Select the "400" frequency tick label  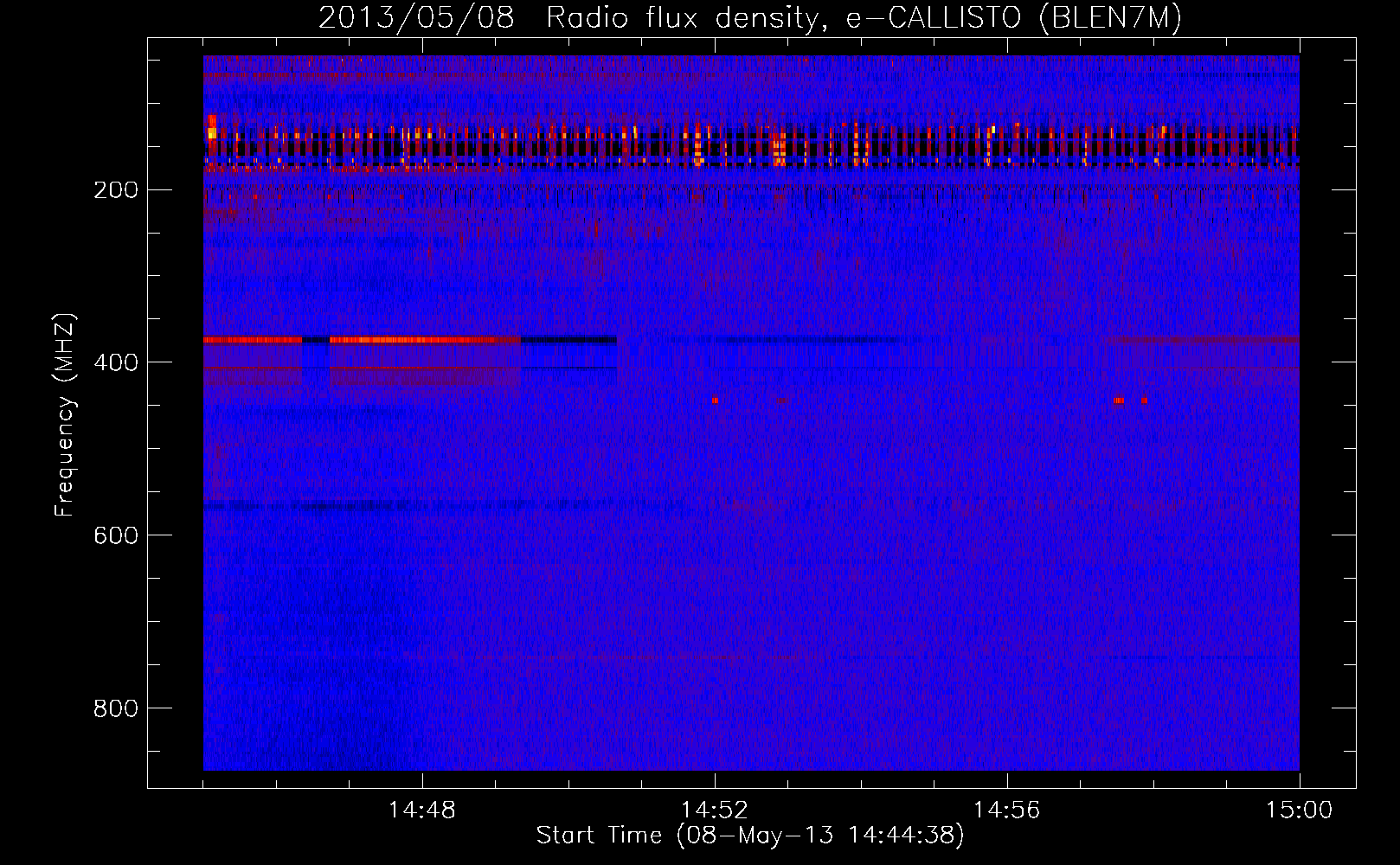coord(115,362)
